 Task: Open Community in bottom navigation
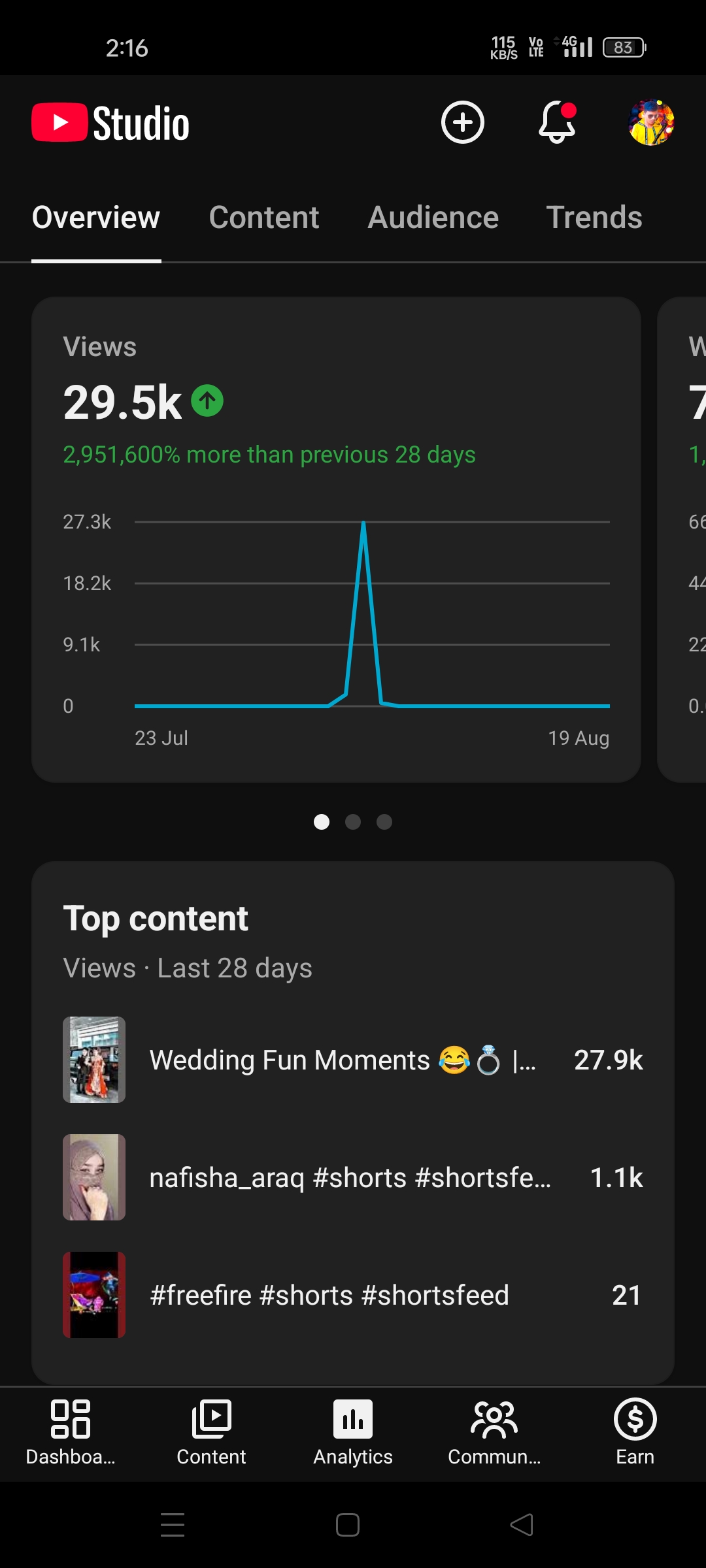point(494,1431)
